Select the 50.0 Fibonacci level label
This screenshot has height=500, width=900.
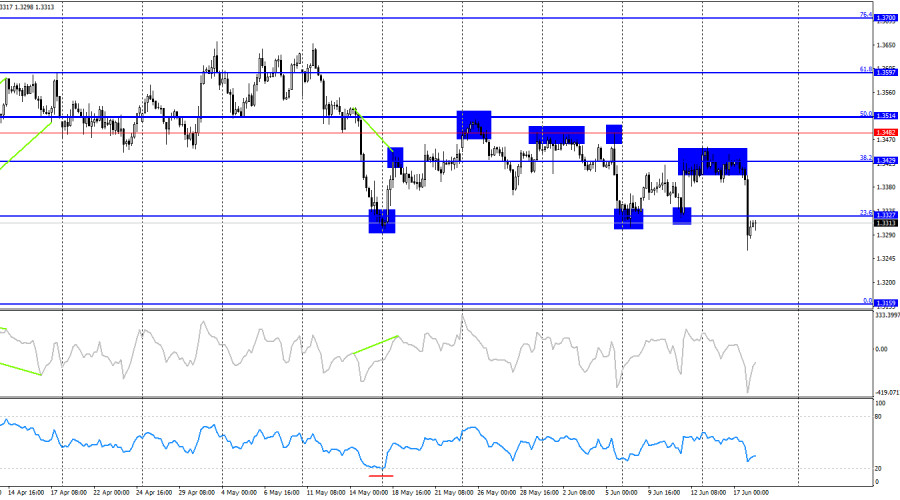[x=866, y=114]
